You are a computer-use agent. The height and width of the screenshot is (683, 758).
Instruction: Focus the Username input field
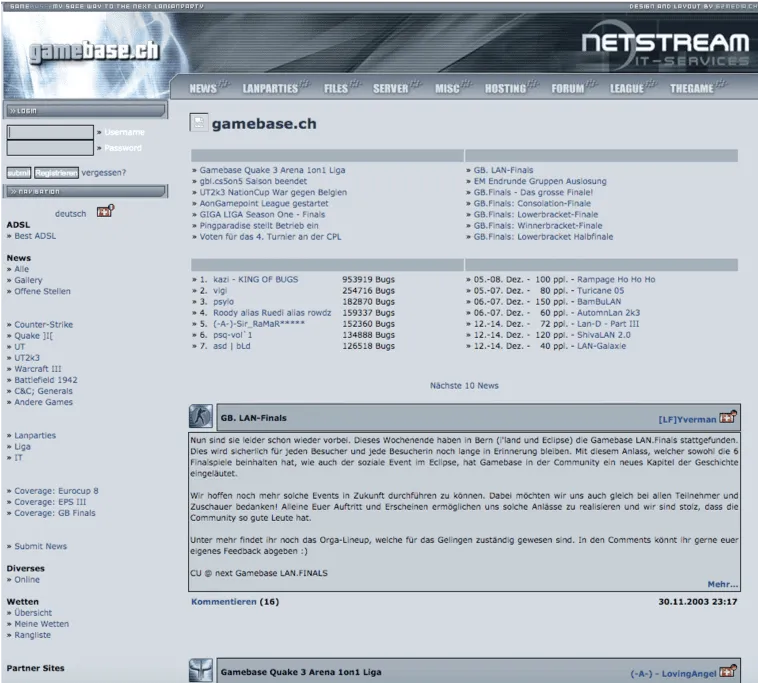[50, 132]
